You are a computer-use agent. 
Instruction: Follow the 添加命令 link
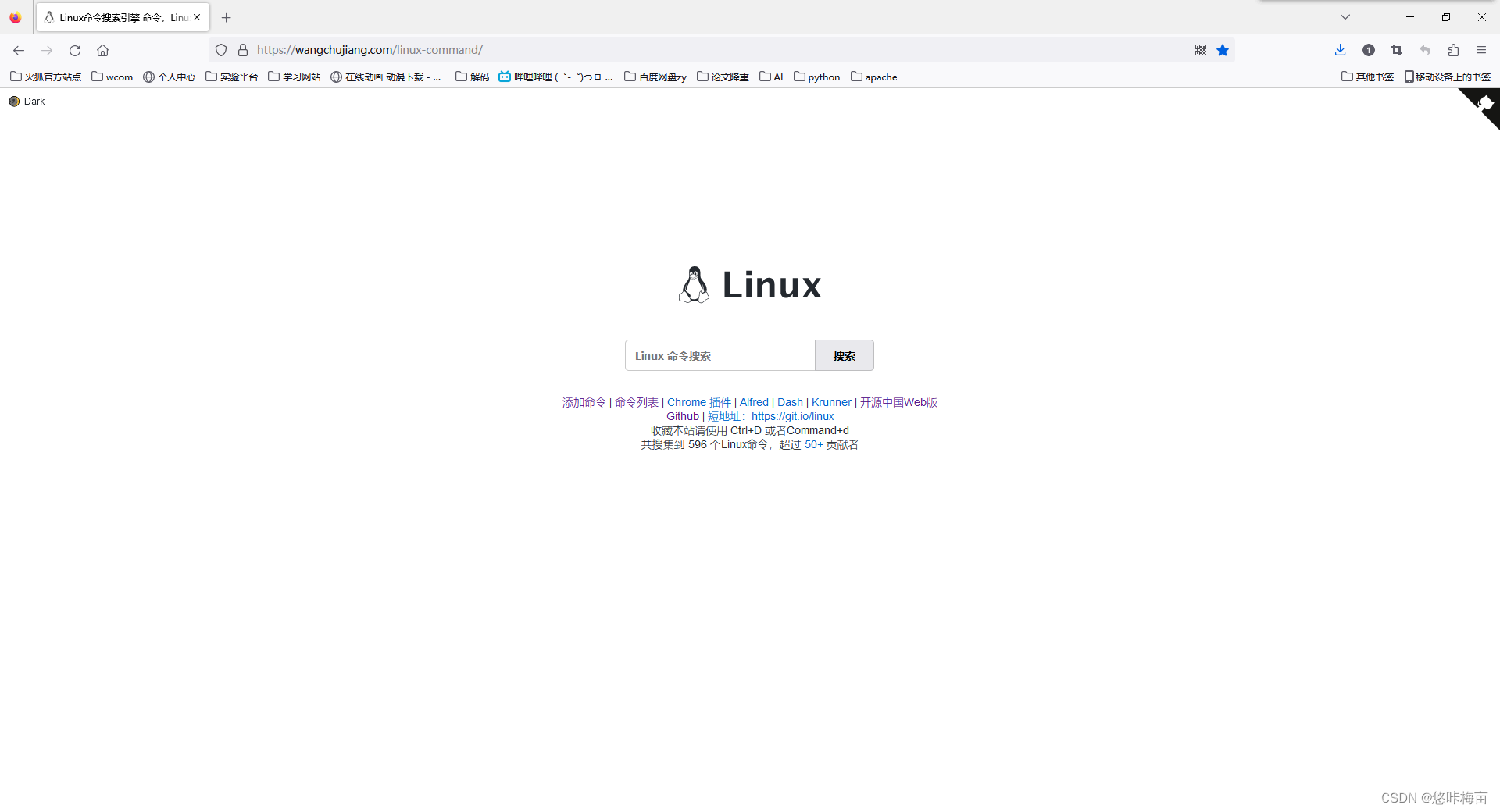pyautogui.click(x=584, y=402)
